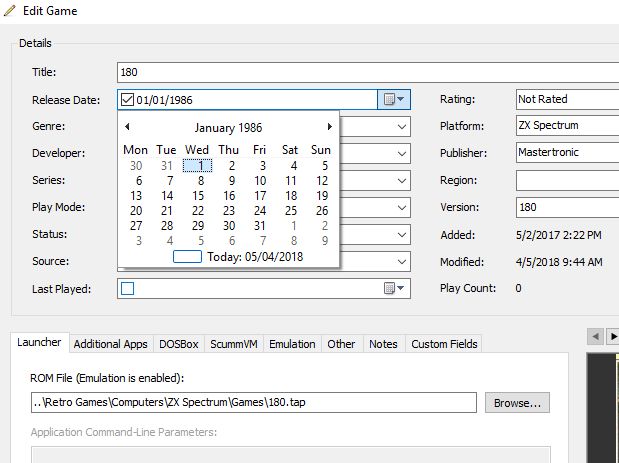Enable the Last Played checkbox

(127, 289)
